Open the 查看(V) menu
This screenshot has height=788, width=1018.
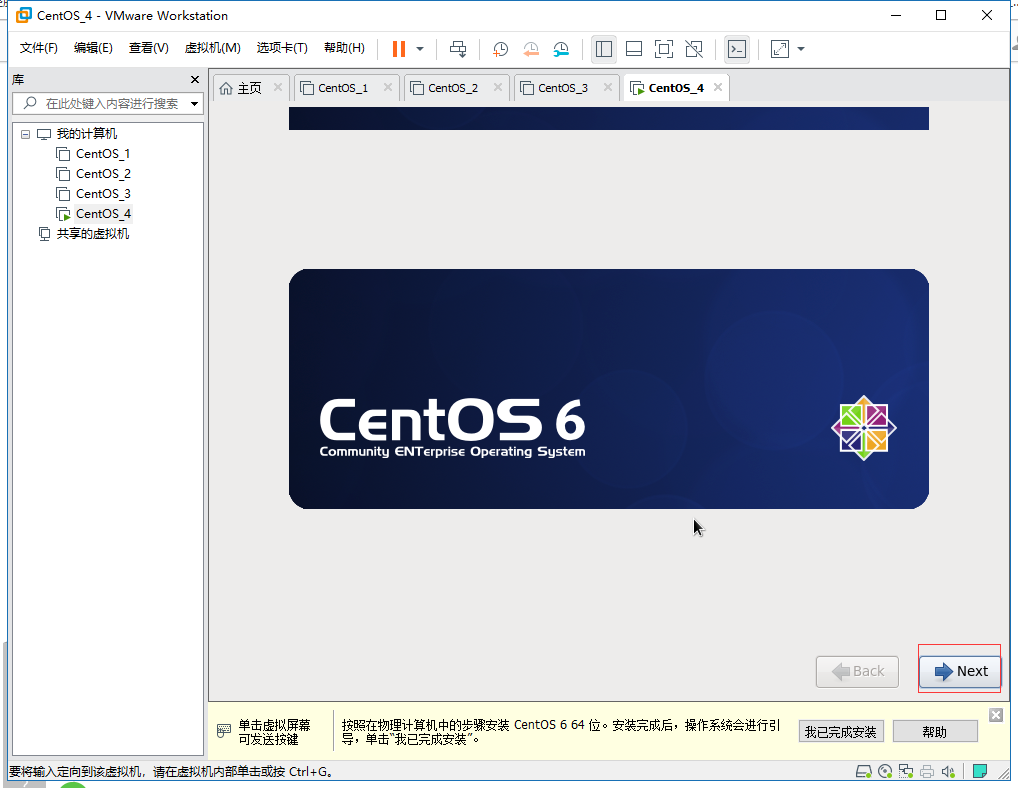click(148, 48)
